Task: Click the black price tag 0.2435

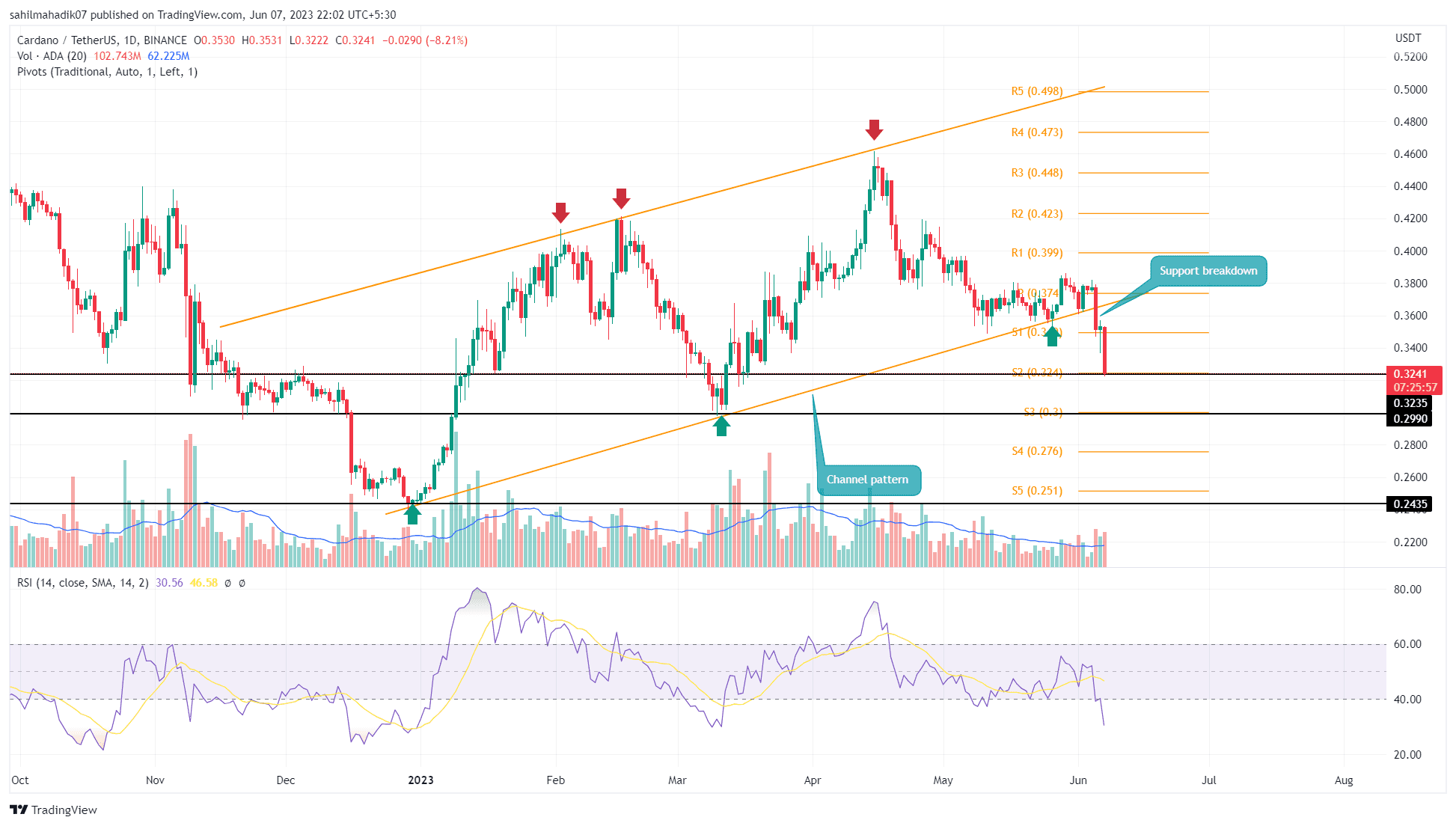Action: (1410, 504)
